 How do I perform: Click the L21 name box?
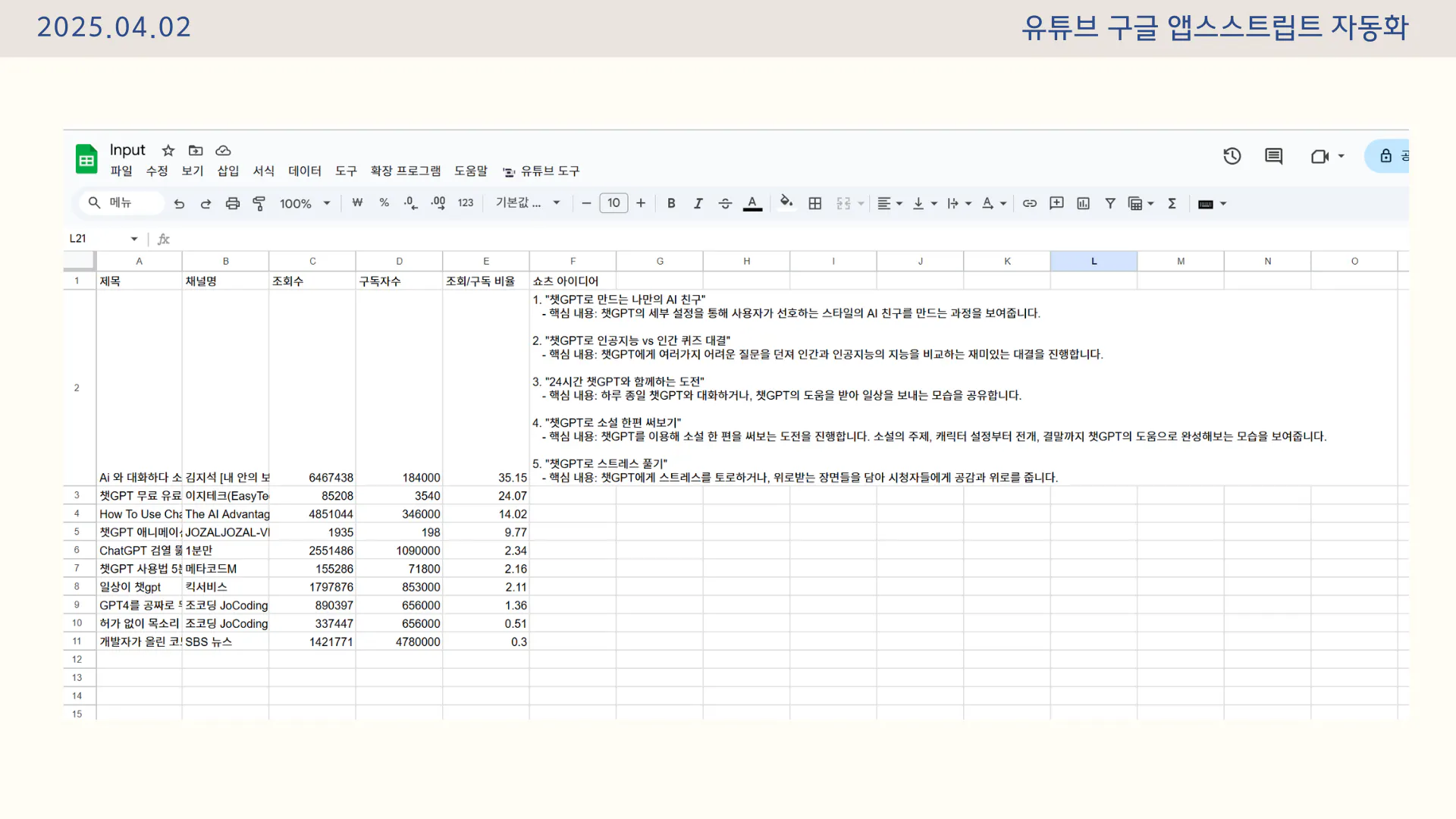104,238
